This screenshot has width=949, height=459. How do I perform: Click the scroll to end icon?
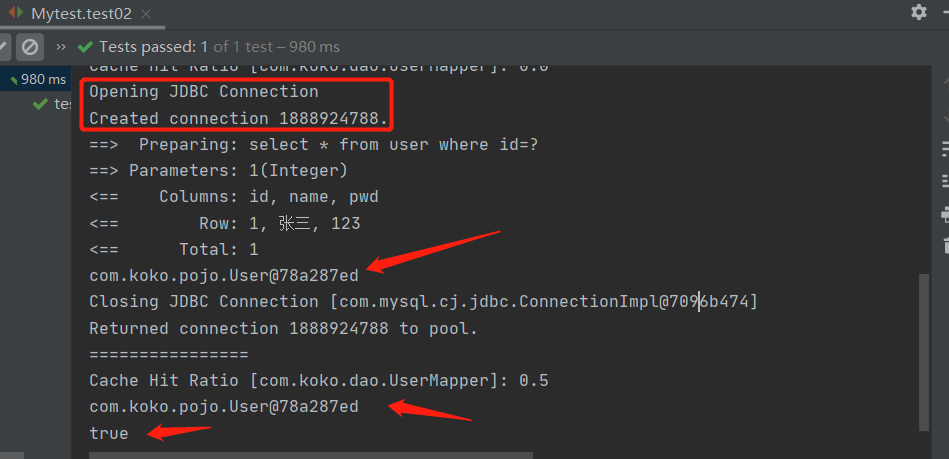[x=945, y=180]
